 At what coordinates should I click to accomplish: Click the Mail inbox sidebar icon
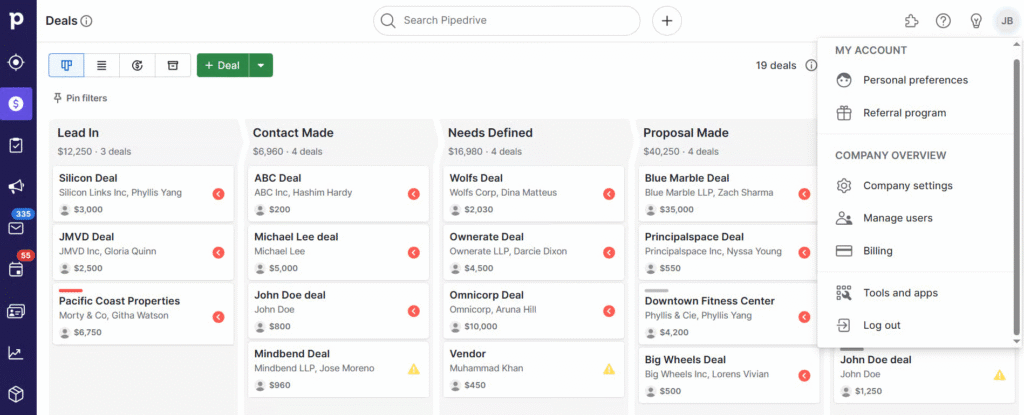point(16,228)
